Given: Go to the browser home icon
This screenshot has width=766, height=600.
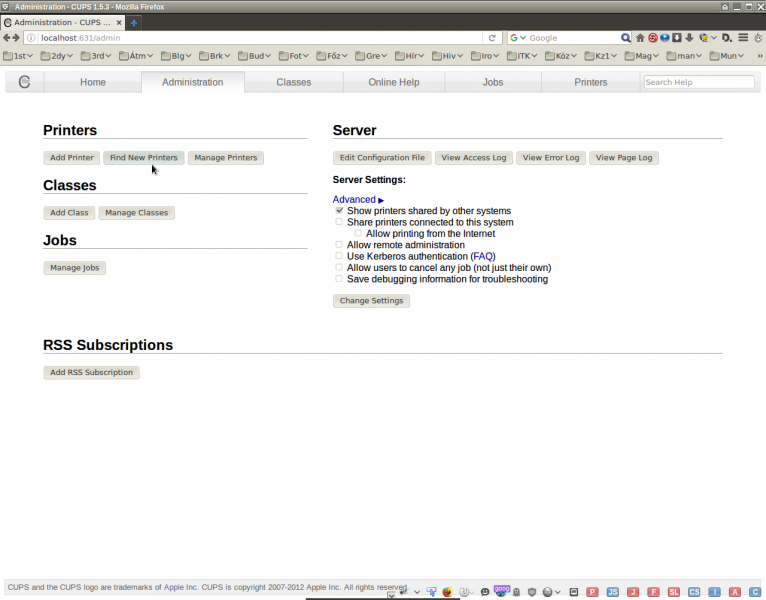Looking at the screenshot, I should [640, 38].
